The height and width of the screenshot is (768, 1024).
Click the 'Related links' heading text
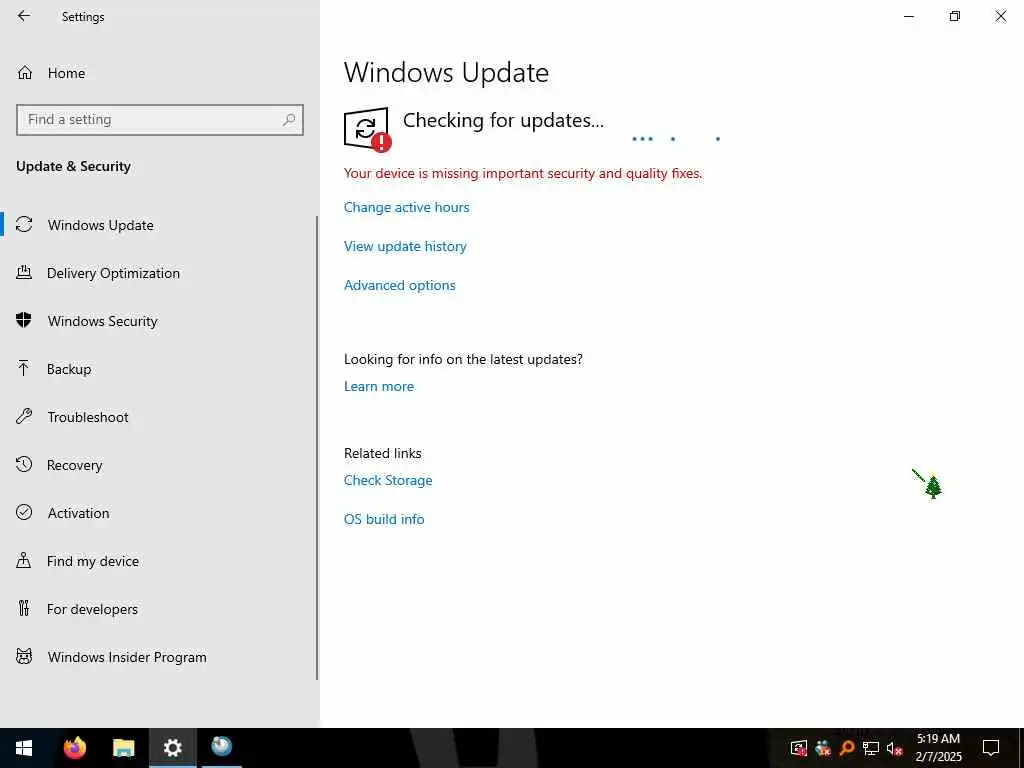pyautogui.click(x=383, y=453)
